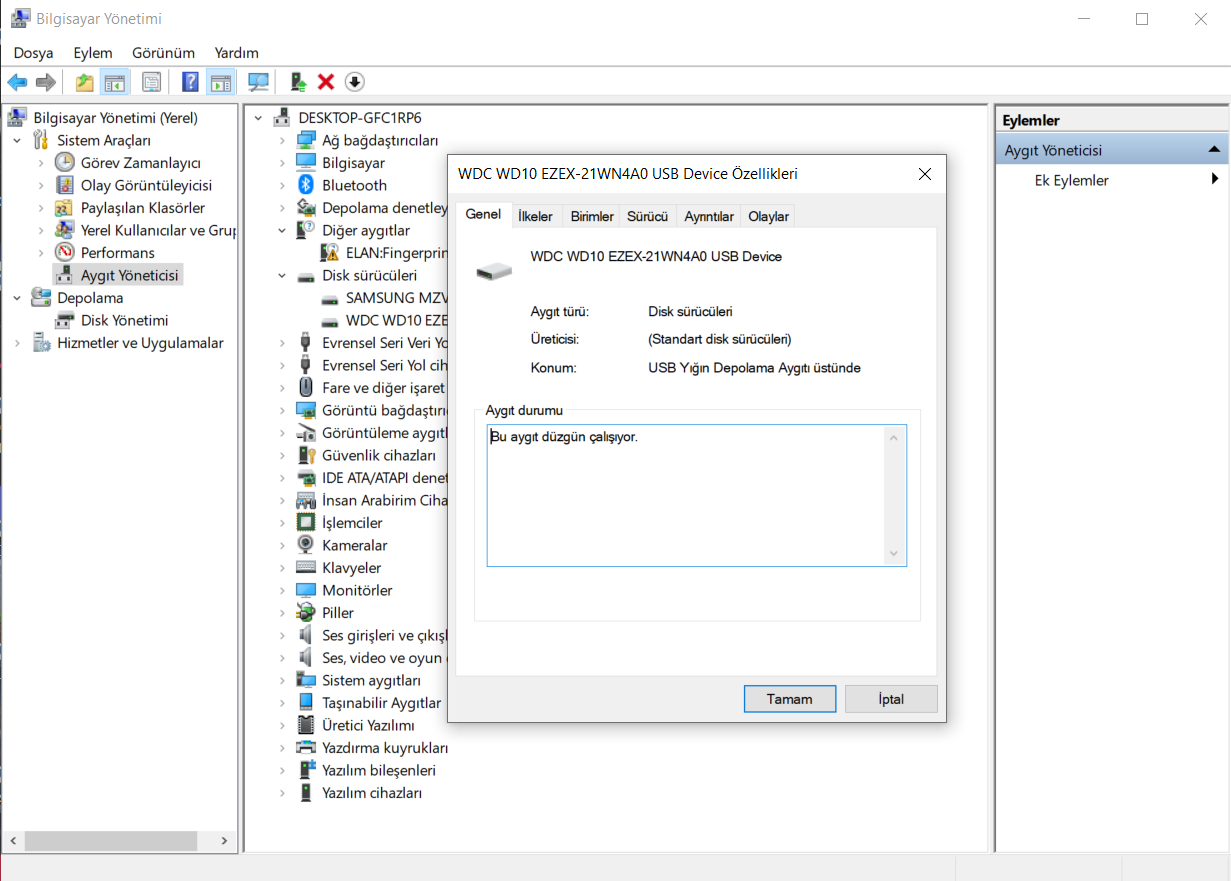The height and width of the screenshot is (881, 1231).
Task: Click the Güvenlik cihazları icon
Action: (306, 455)
